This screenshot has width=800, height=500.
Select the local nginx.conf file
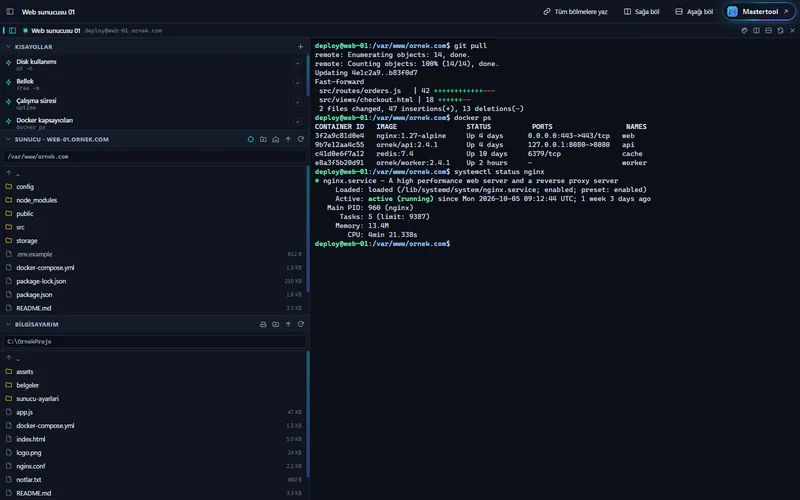153,466
